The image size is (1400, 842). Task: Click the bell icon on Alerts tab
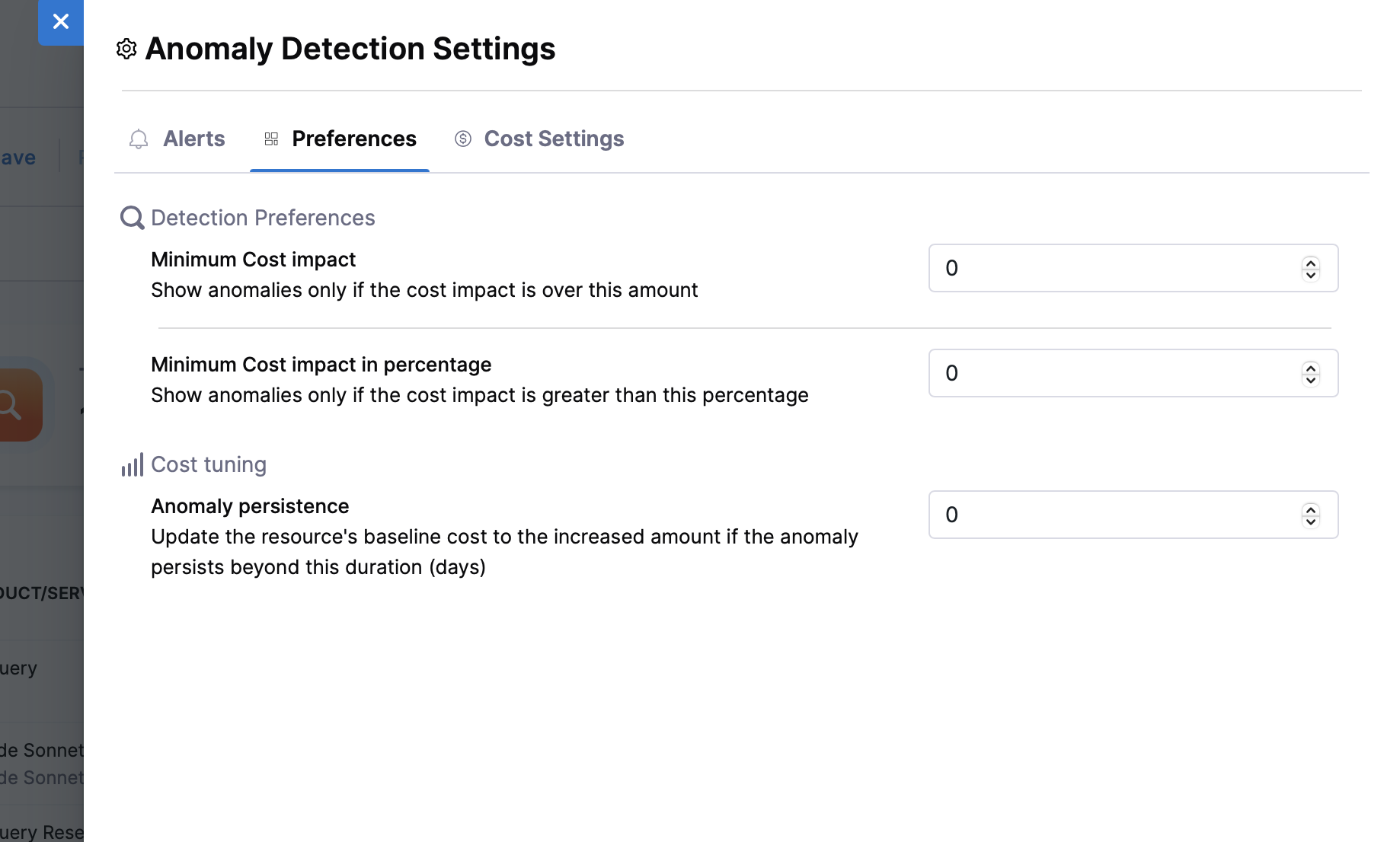pyautogui.click(x=139, y=139)
